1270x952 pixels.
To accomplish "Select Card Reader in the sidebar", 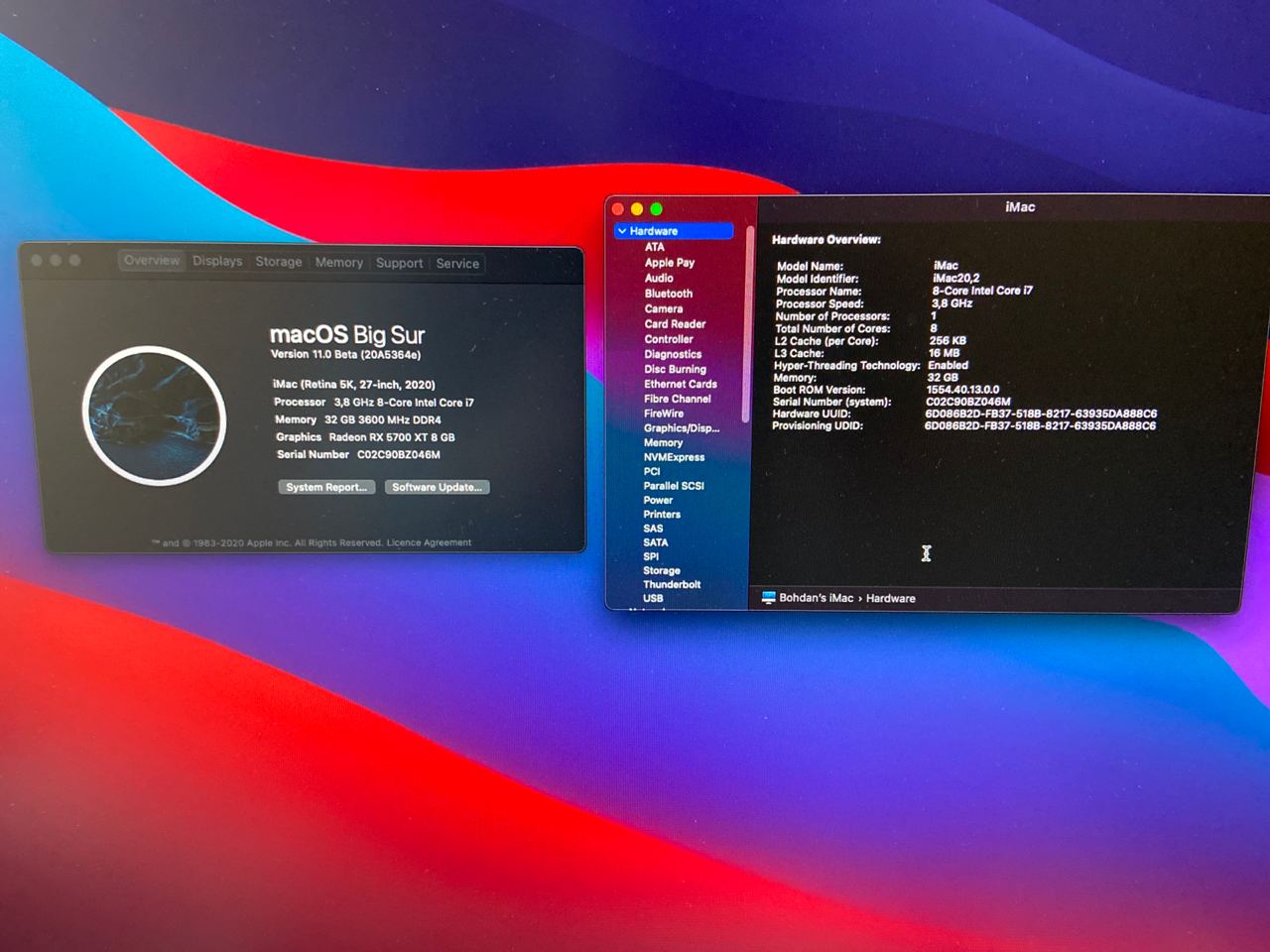I will (x=675, y=324).
